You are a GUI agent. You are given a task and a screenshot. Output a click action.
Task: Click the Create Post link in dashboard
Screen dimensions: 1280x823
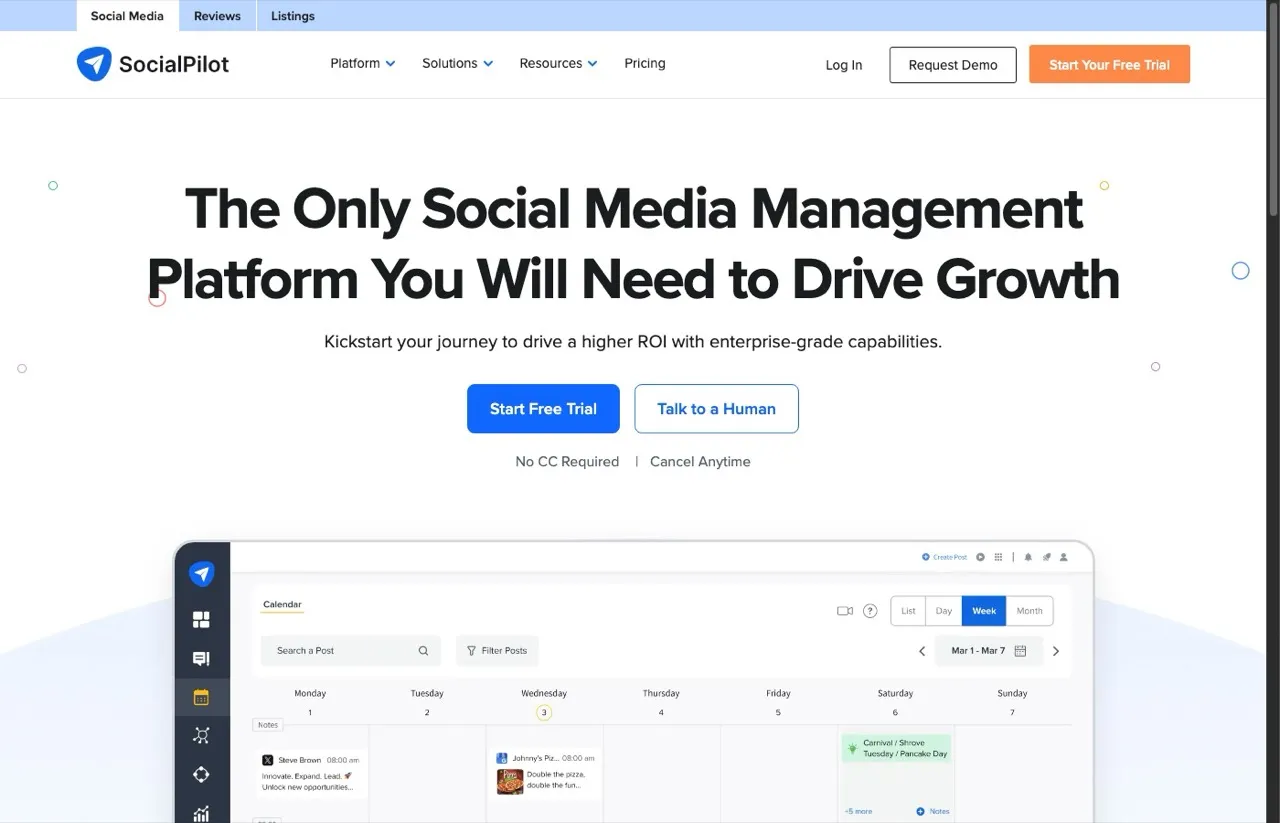coord(945,557)
